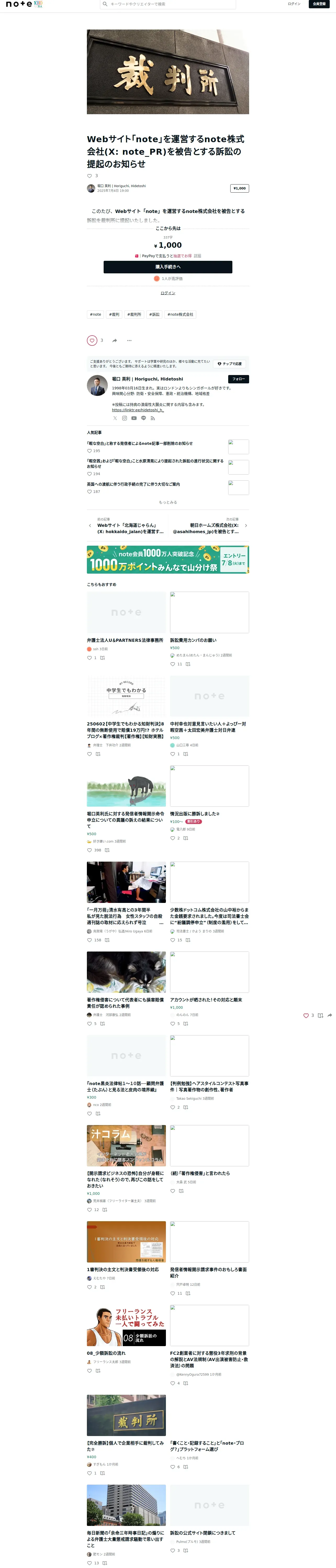
Task: Bookmark the 毎日新聞の余命三年時事日記 card
Action: coord(105,1563)
